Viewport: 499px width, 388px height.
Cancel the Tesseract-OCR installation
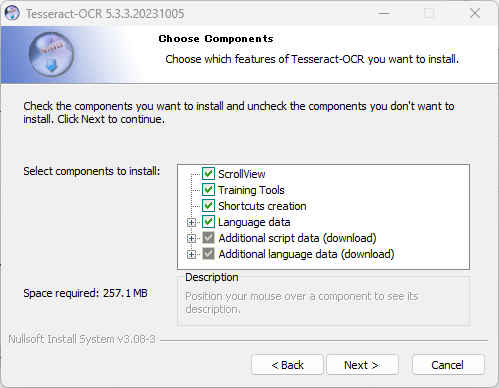(x=448, y=365)
